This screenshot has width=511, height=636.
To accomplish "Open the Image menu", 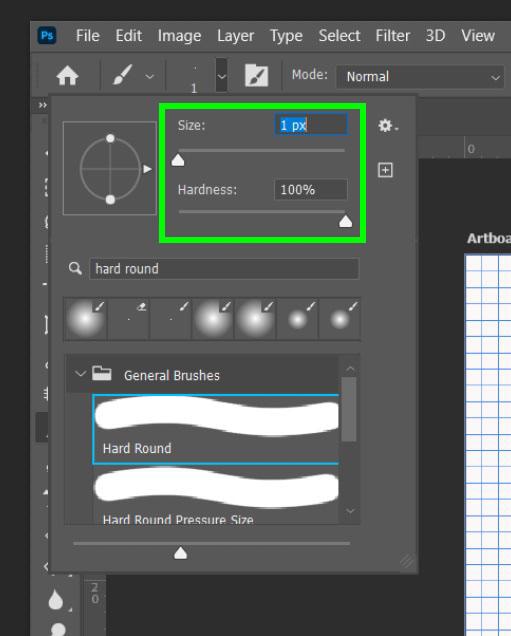I will coord(179,36).
